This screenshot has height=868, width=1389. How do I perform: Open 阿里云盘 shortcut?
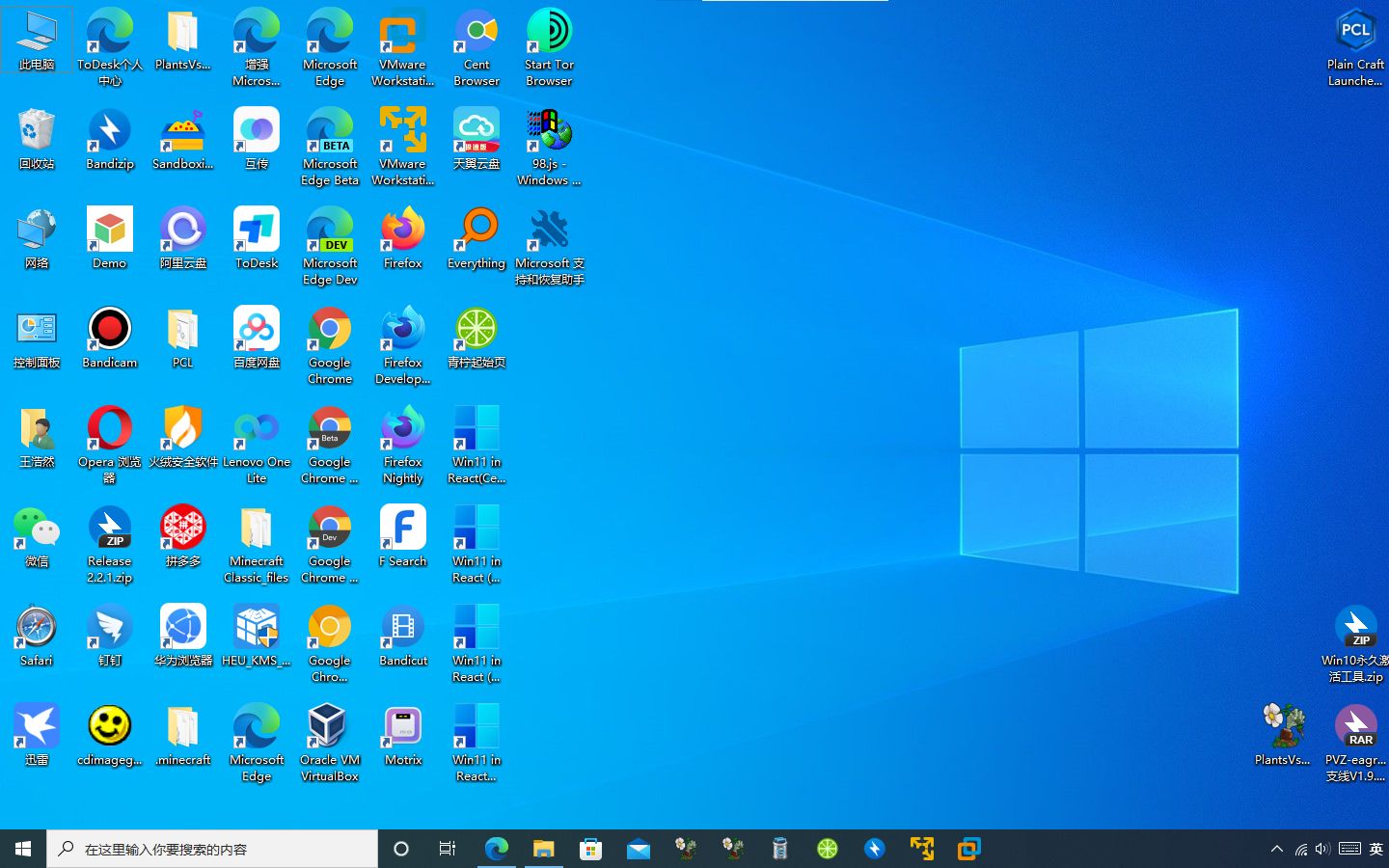tap(183, 239)
